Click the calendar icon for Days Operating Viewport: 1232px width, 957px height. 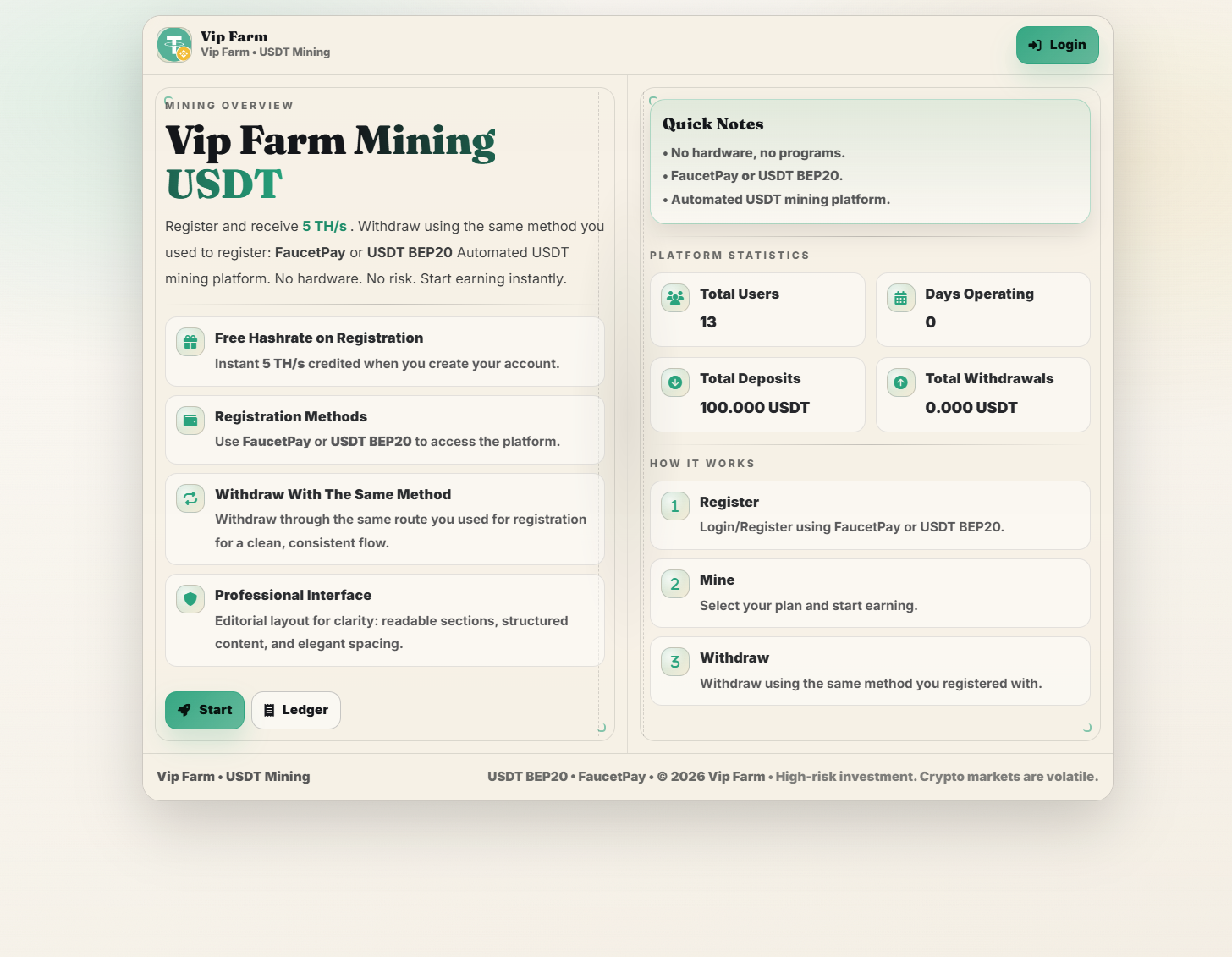[x=900, y=298]
